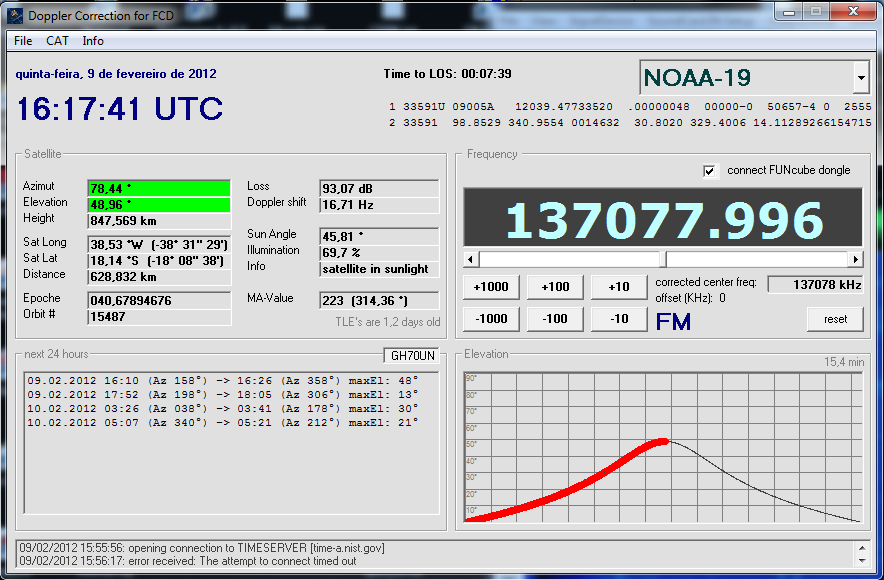The image size is (884, 580).
Task: Click the frequency slider left arrow
Action: coord(471,259)
